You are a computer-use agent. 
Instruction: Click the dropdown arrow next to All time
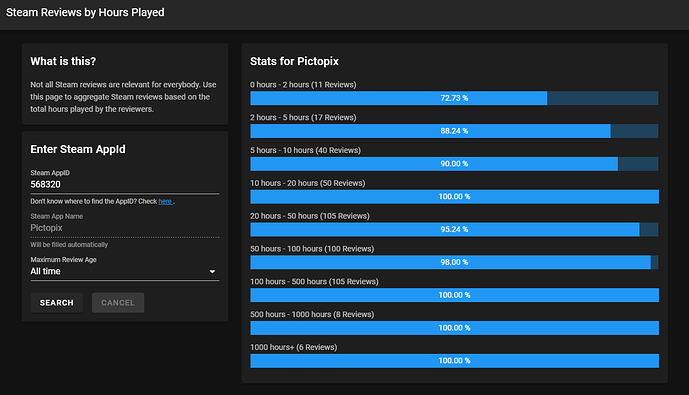tap(212, 272)
